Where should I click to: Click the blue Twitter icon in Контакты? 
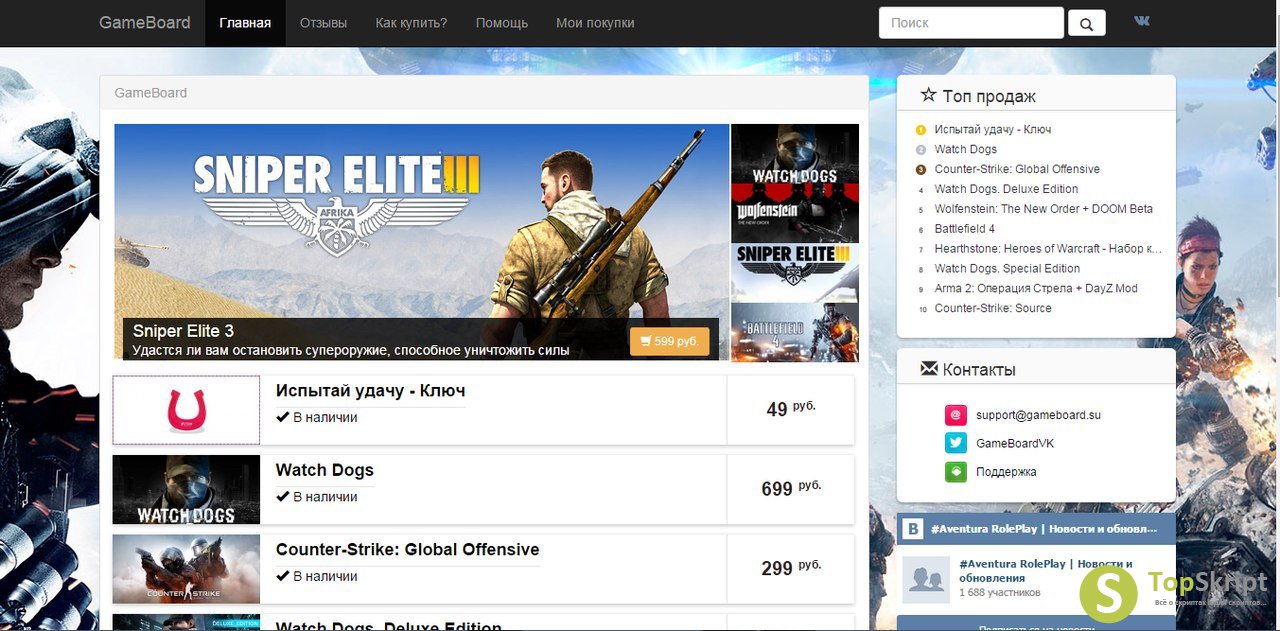pos(956,443)
